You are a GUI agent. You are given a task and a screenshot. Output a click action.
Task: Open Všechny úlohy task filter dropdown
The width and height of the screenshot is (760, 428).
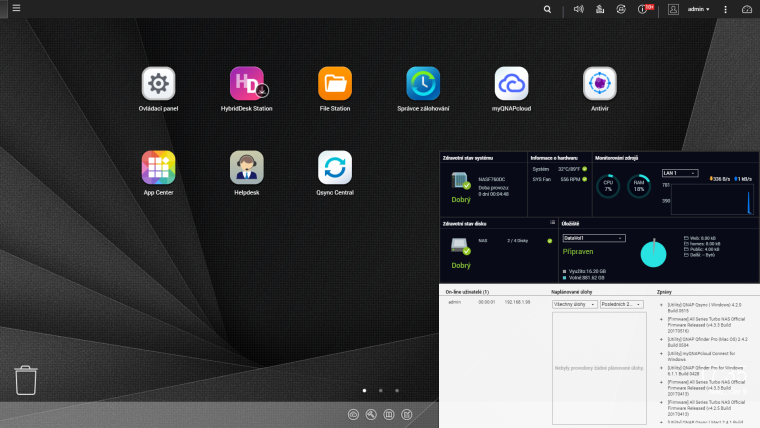coord(574,304)
